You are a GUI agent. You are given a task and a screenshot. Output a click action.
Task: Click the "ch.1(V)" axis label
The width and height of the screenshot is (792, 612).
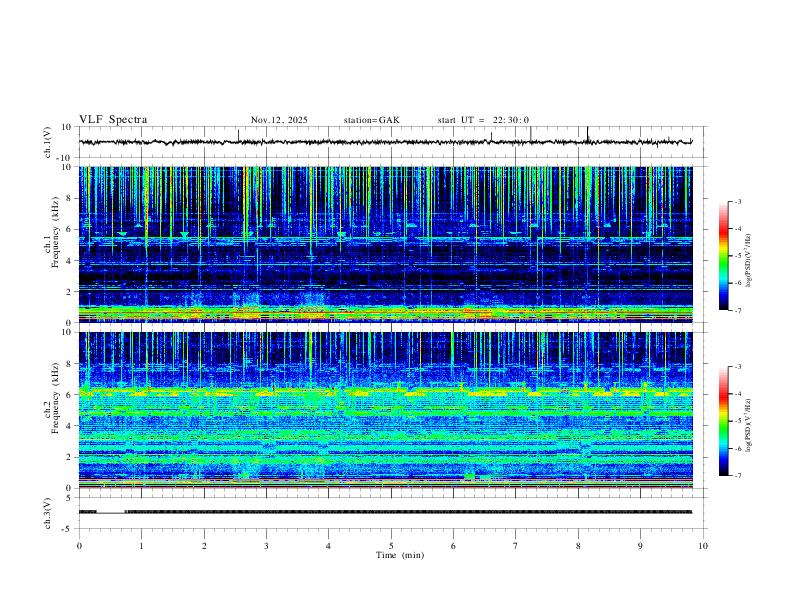pos(48,142)
